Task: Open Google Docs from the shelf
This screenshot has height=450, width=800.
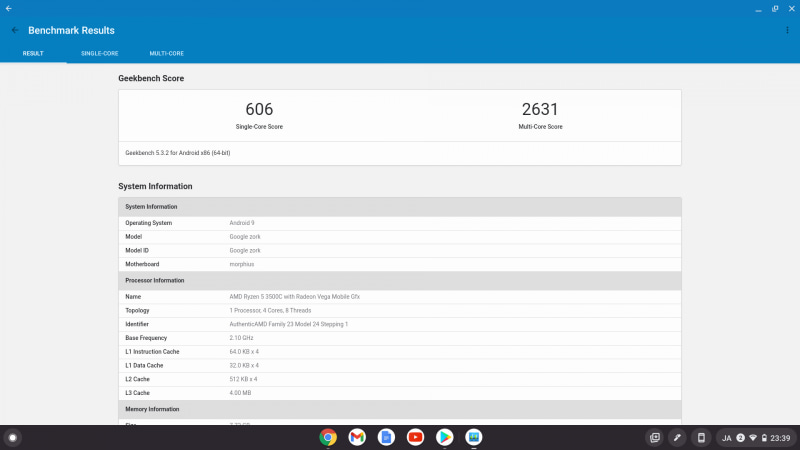Action: (386, 437)
